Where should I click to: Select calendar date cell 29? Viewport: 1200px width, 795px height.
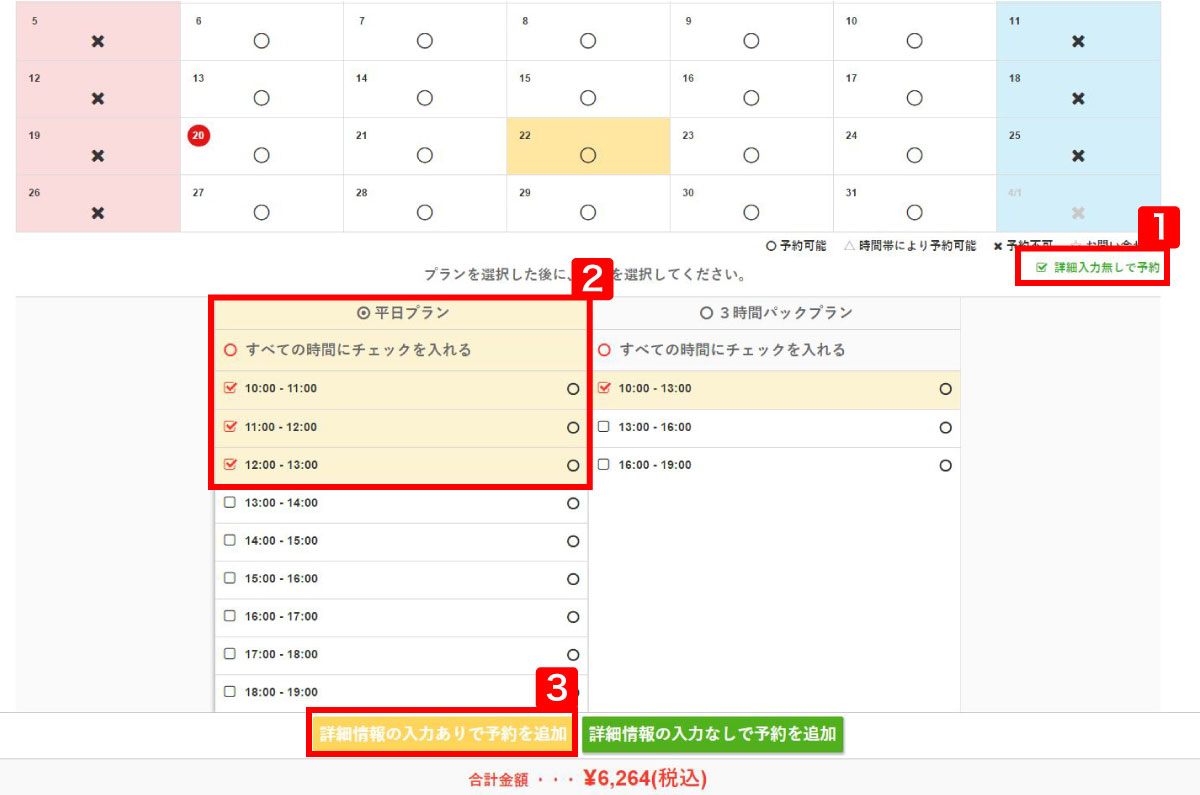pyautogui.click(x=588, y=203)
